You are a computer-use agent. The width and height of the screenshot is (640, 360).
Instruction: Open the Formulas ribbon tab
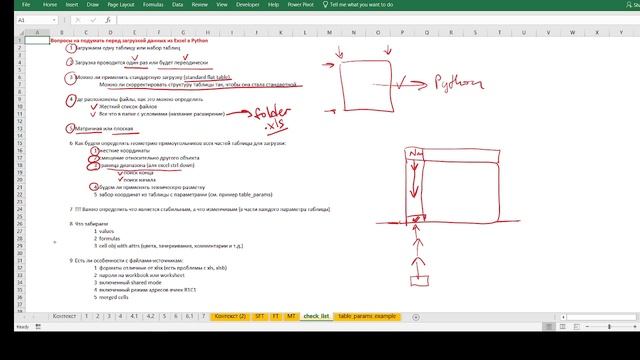point(153,4)
